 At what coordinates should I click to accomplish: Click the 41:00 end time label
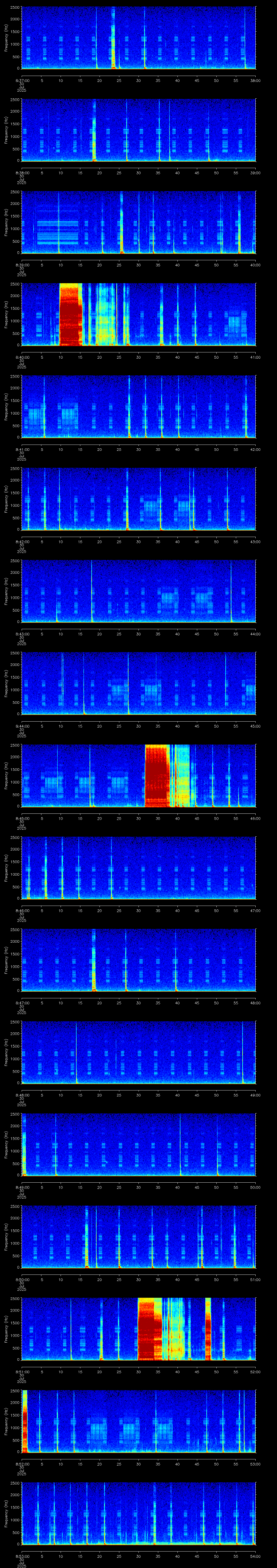point(255,357)
